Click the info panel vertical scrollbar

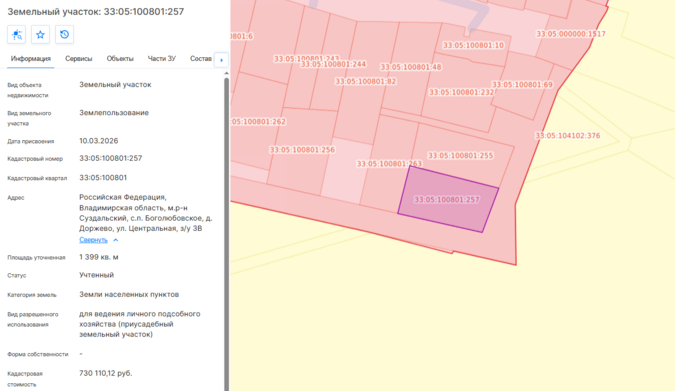[x=226, y=234]
